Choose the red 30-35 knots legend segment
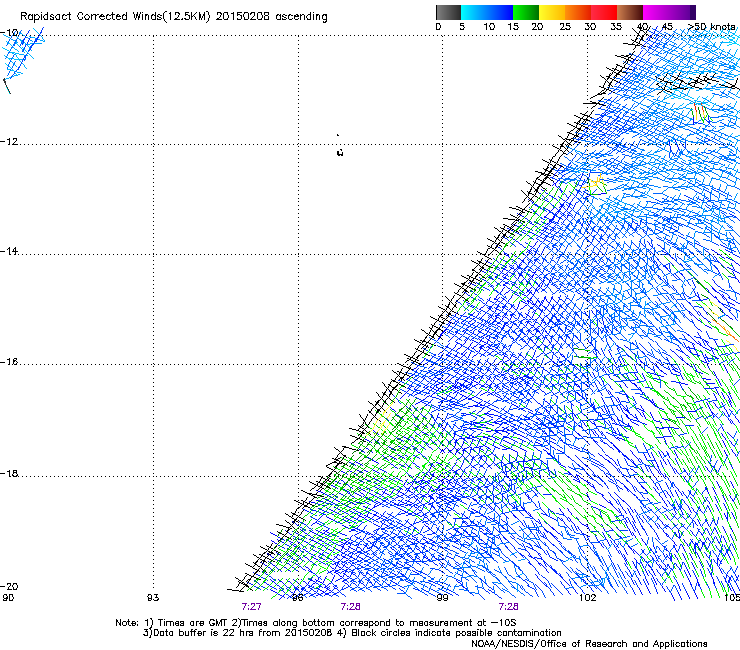This screenshot has width=740, height=650. [x=604, y=12]
